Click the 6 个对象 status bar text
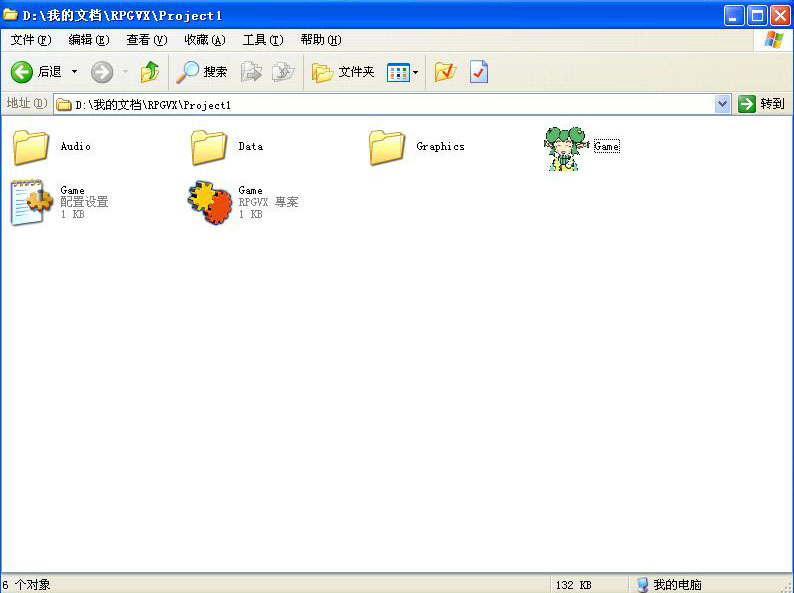794x593 pixels. [26, 585]
